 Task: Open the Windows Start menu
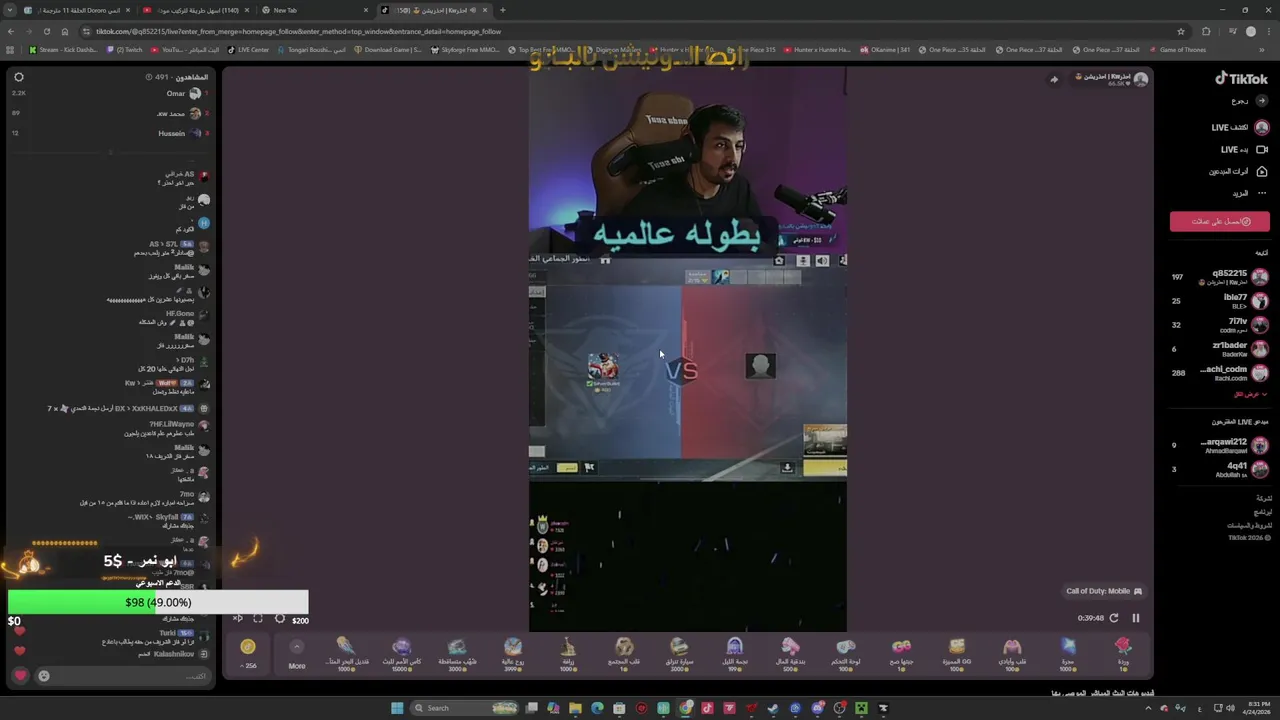(397, 708)
